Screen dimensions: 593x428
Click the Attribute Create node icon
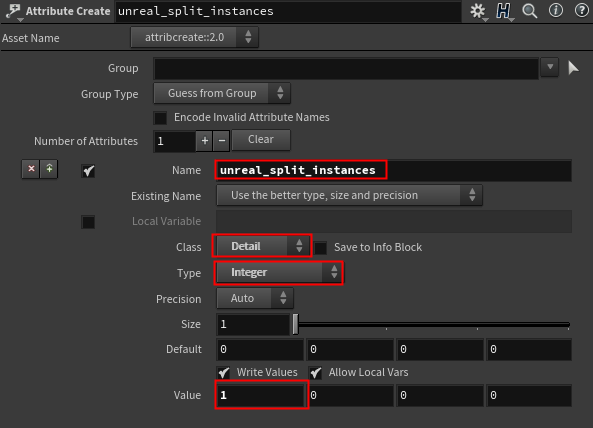click(13, 11)
